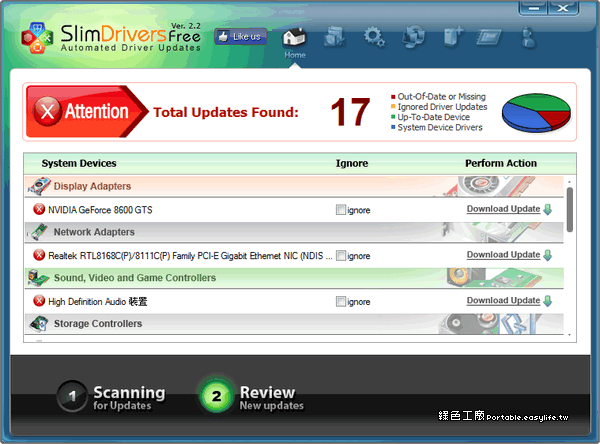Click red X status icon beside NVIDIA GeForce
The height and width of the screenshot is (444, 600).
pyautogui.click(x=39, y=209)
